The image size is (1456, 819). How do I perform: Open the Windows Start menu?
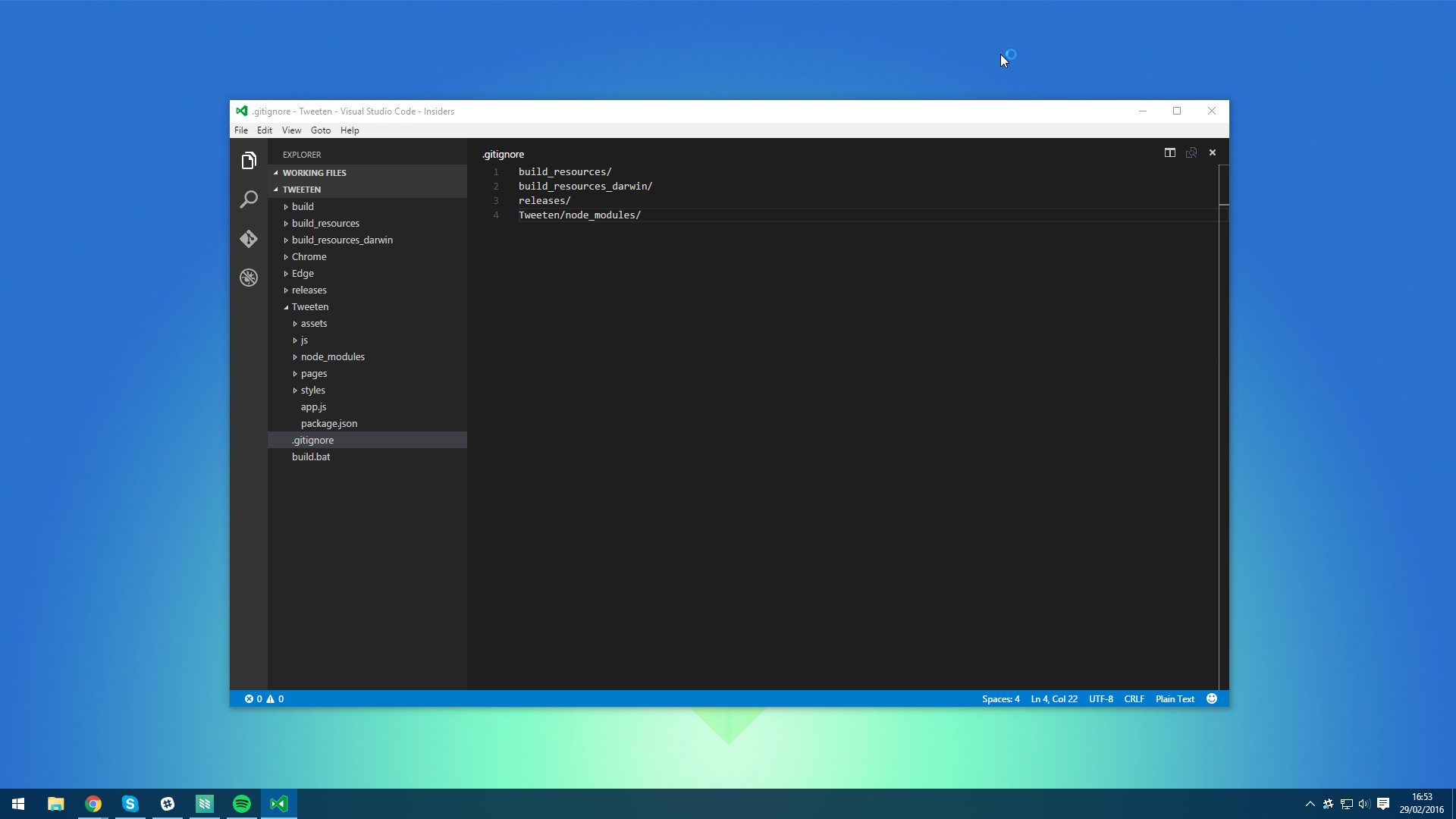tap(18, 804)
